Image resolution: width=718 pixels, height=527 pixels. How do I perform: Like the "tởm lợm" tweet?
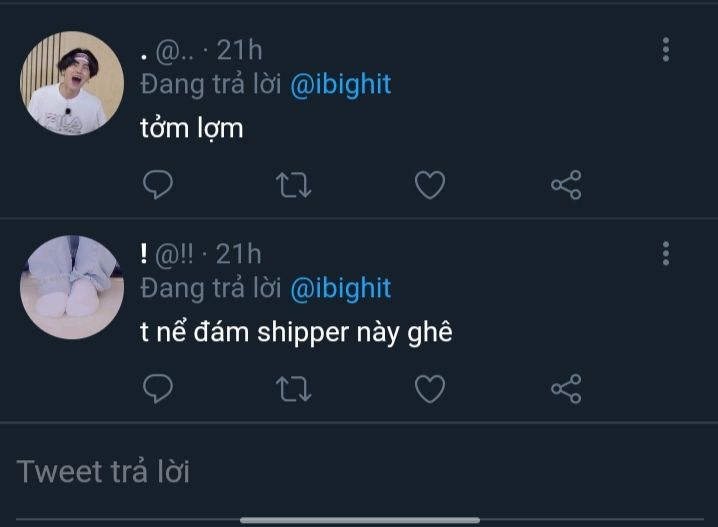[x=430, y=185]
